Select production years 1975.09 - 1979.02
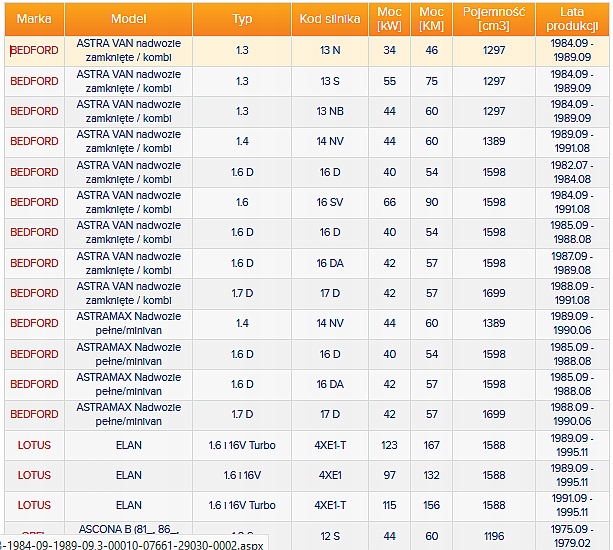 click(x=572, y=536)
